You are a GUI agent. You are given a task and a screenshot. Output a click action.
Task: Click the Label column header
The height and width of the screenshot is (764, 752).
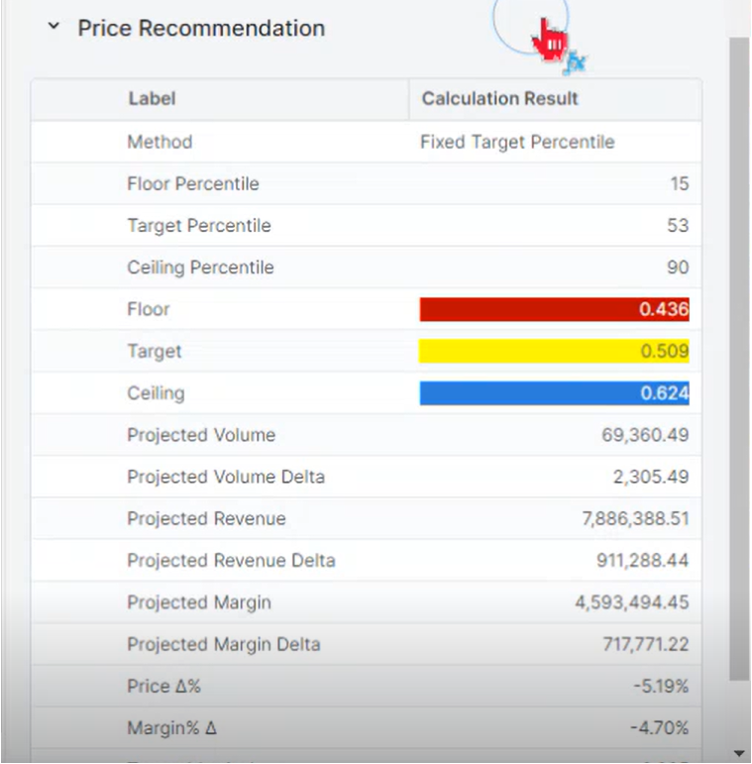tap(152, 99)
